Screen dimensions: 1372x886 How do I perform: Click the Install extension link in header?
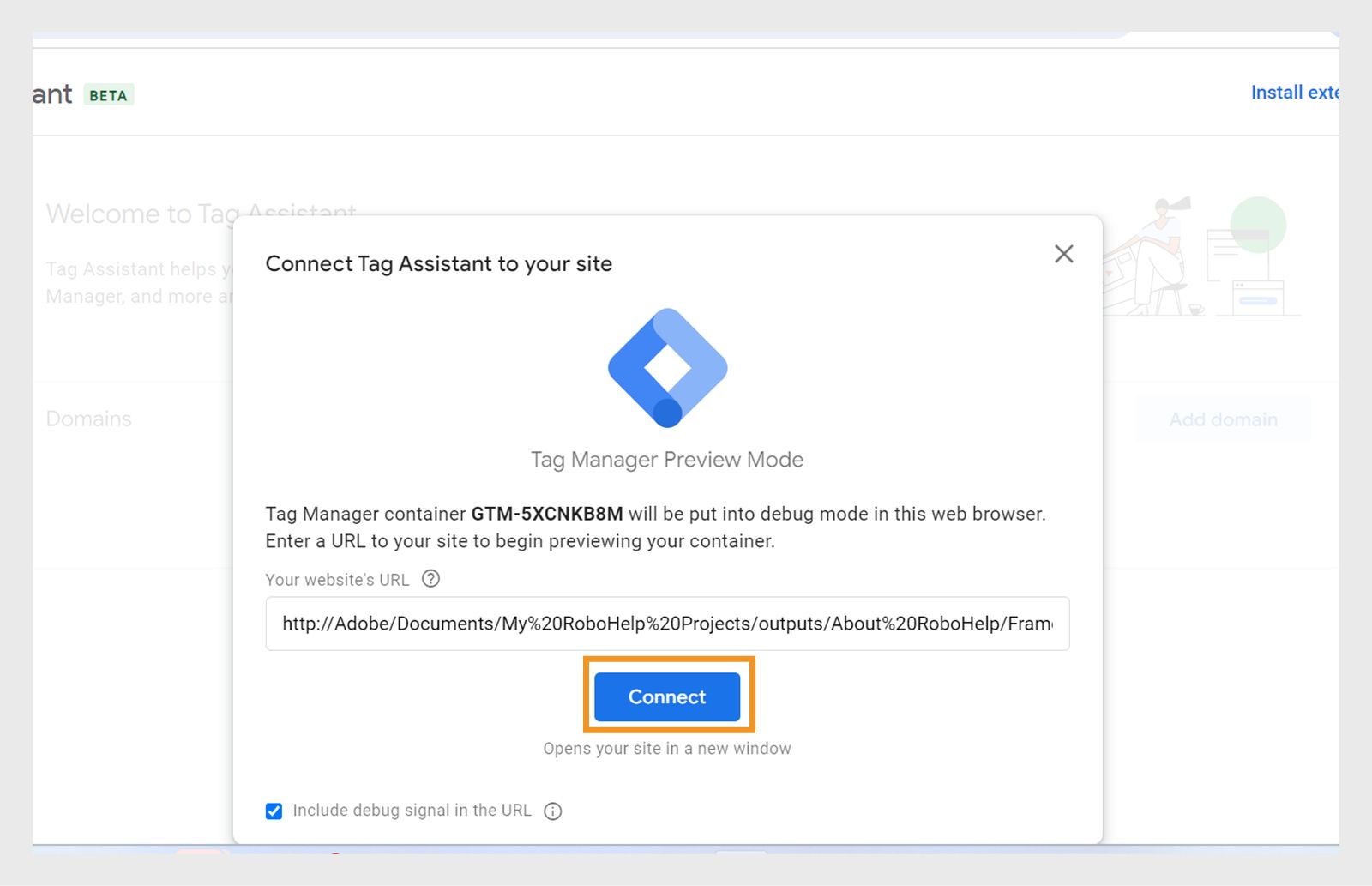(1295, 93)
